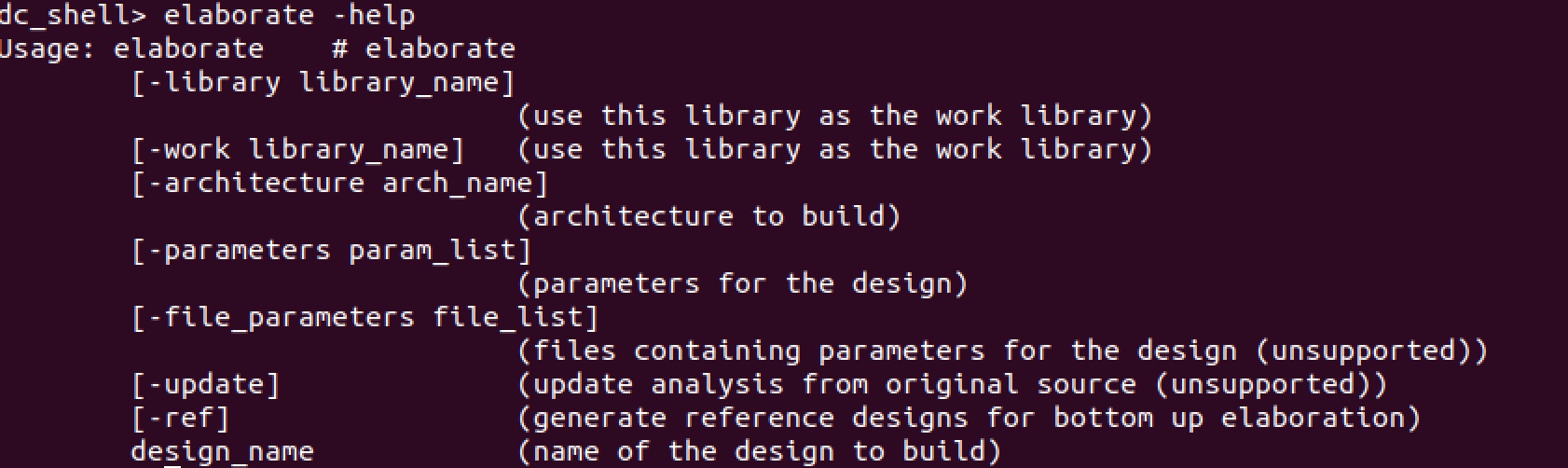Image resolution: width=1568 pixels, height=468 pixels.
Task: Select the [-library library_name] option
Action: pos(323,83)
